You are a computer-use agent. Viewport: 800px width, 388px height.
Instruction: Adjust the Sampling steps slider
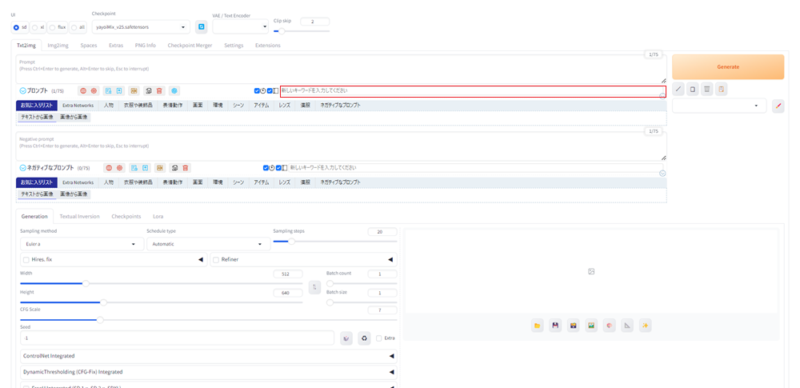coord(335,241)
